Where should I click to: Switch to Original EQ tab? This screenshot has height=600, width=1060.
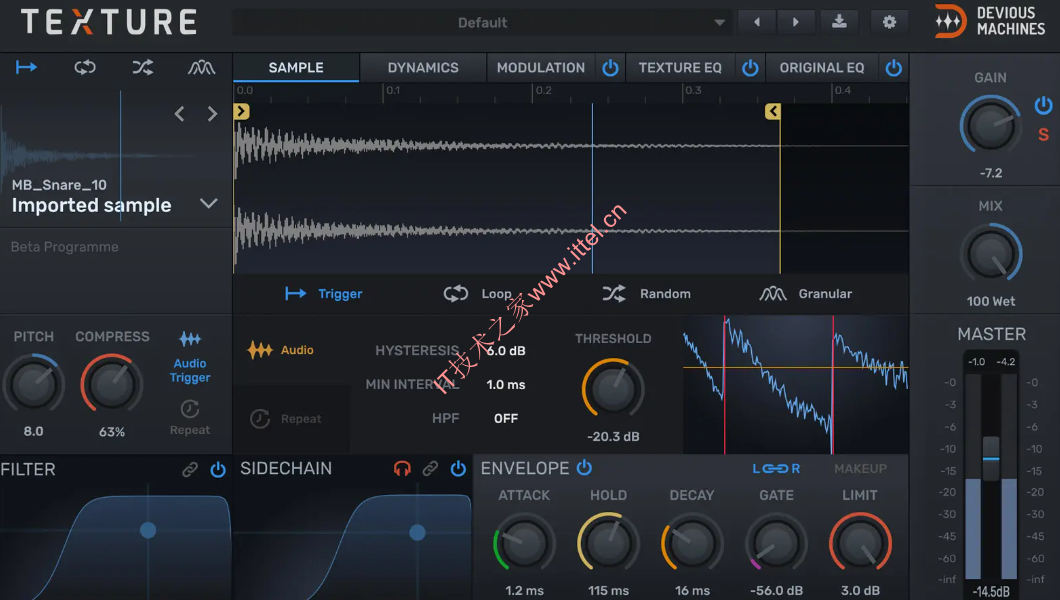(822, 68)
